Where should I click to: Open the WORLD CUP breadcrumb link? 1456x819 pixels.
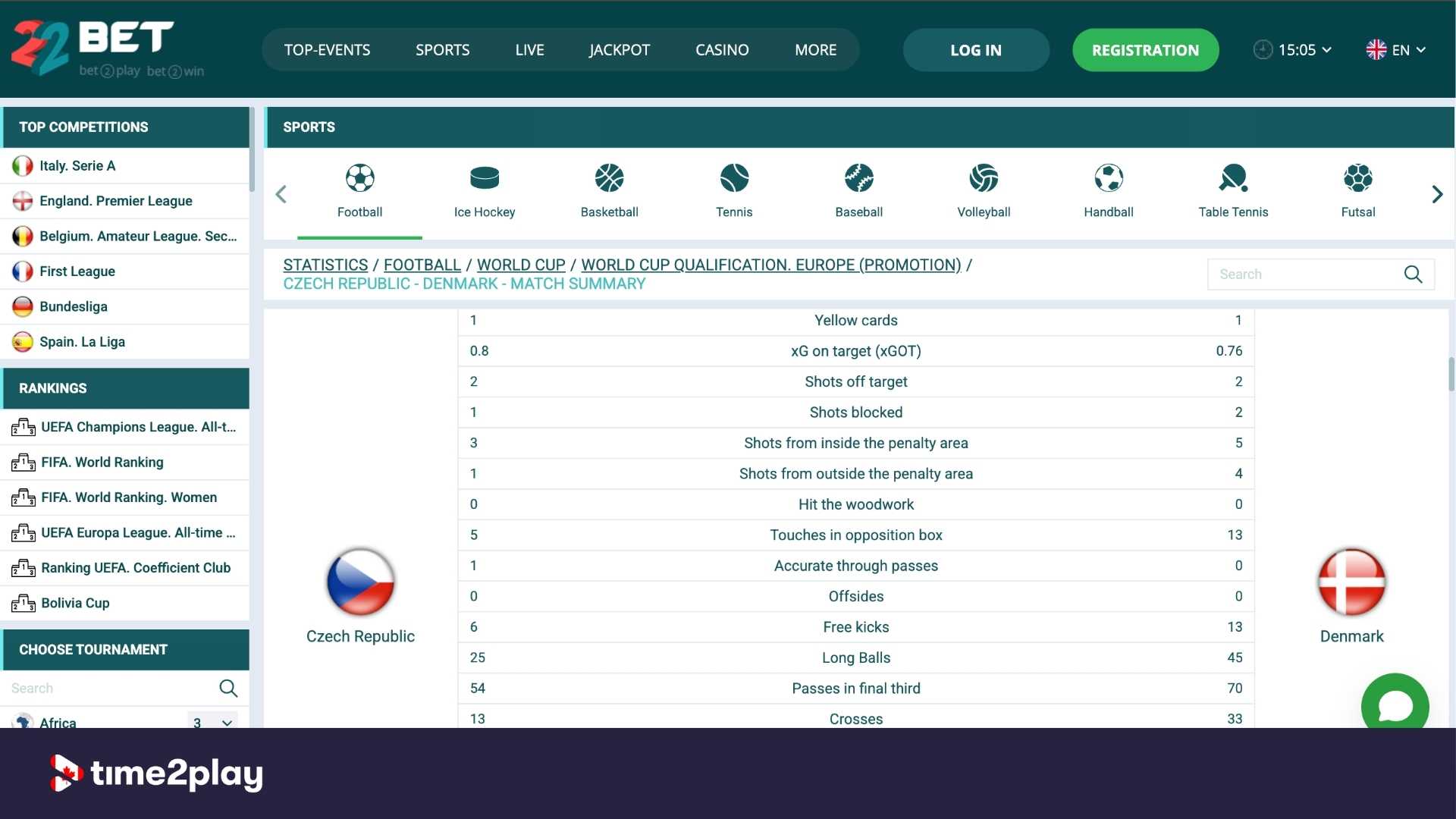[x=521, y=265]
